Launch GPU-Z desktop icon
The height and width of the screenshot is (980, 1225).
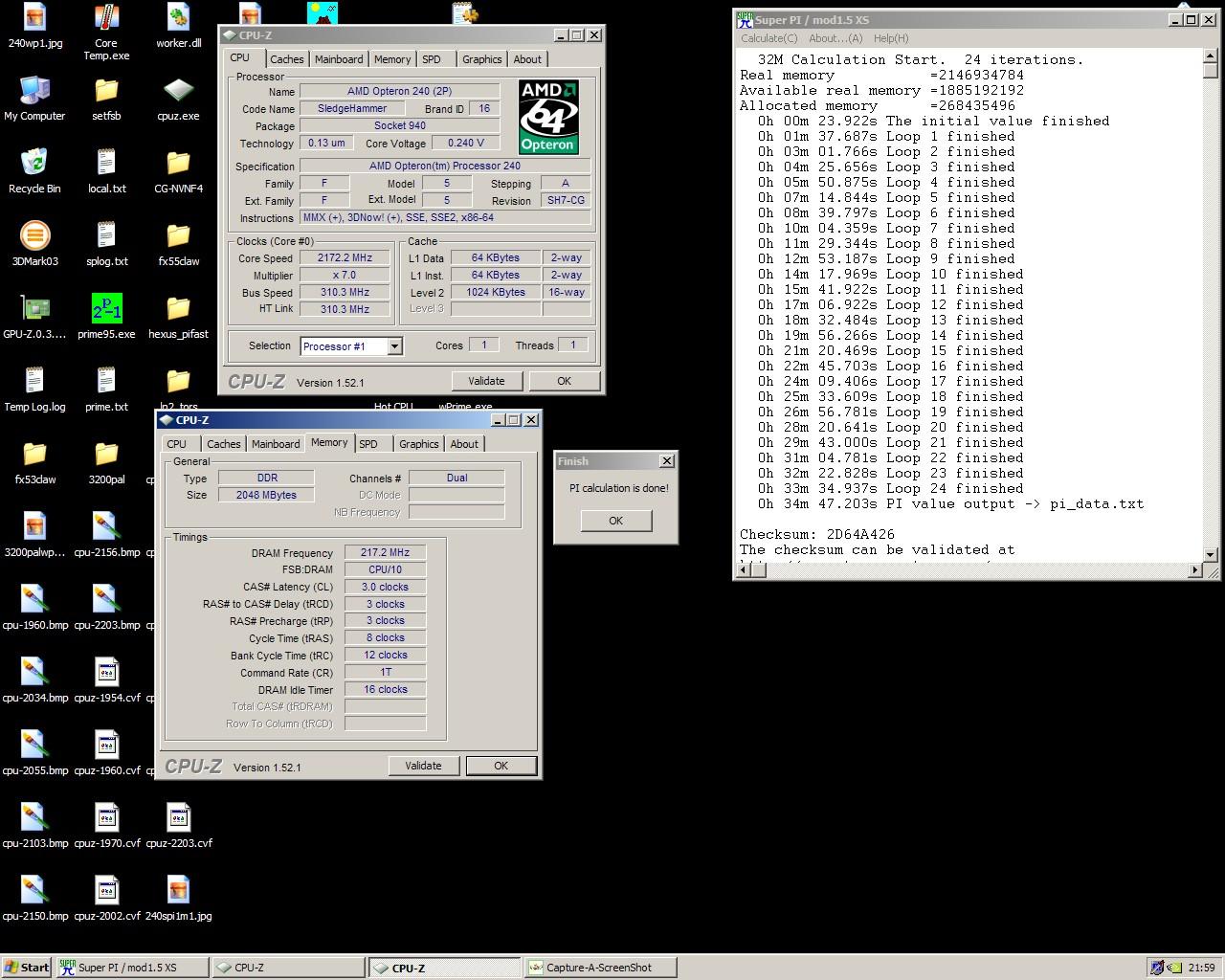[x=34, y=316]
